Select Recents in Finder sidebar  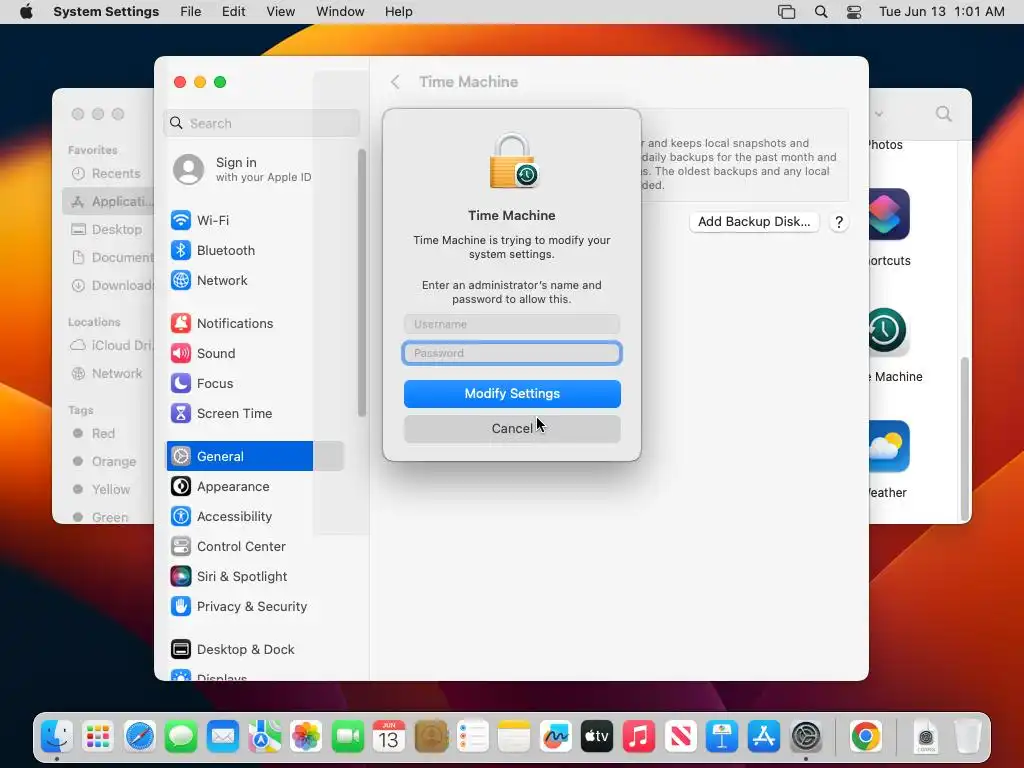tap(108, 174)
